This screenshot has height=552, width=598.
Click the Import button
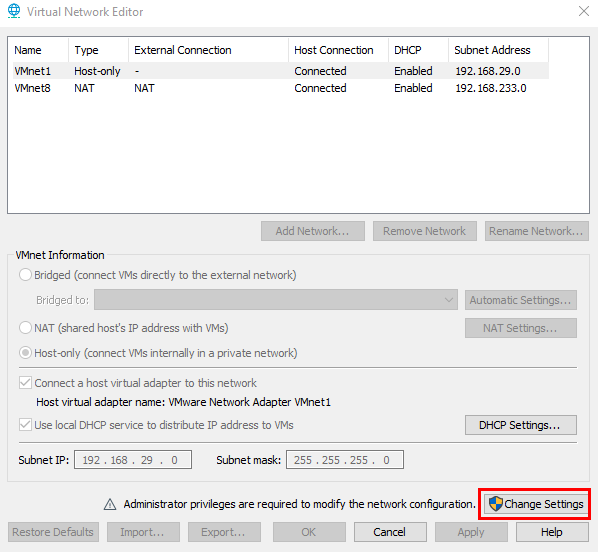click(x=143, y=532)
